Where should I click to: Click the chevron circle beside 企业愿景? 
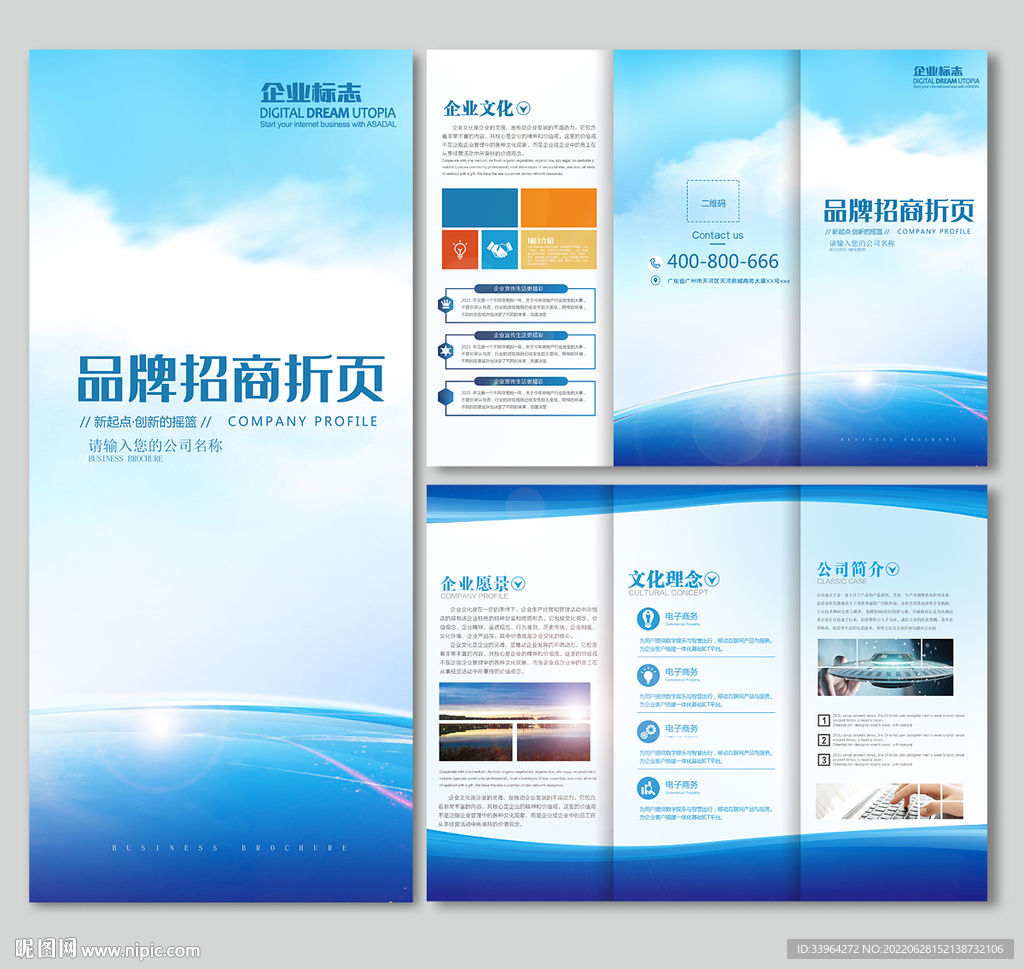[518, 583]
